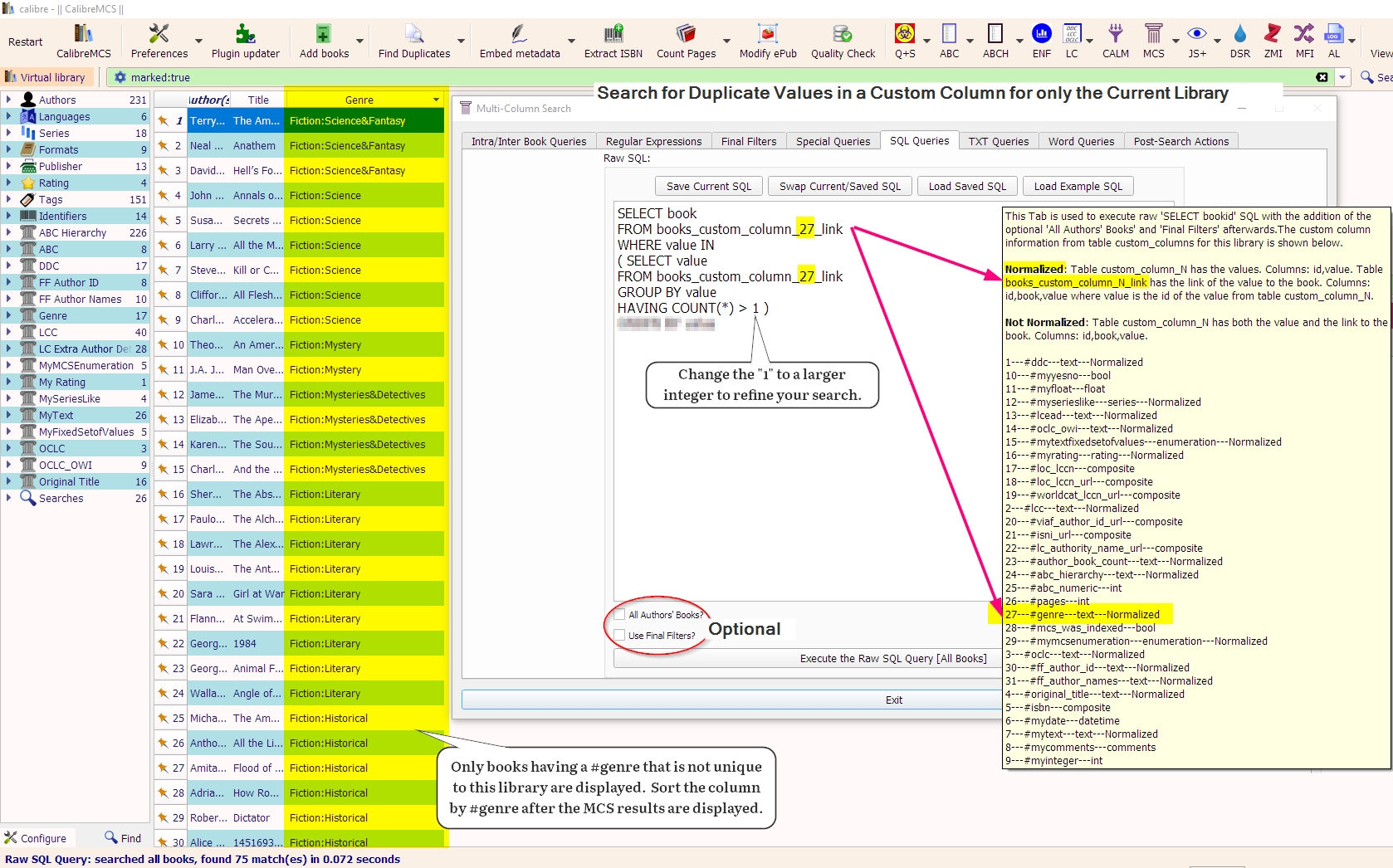The height and width of the screenshot is (868, 1393).
Task: Open the Post-Search Actions tab
Action: [1180, 141]
